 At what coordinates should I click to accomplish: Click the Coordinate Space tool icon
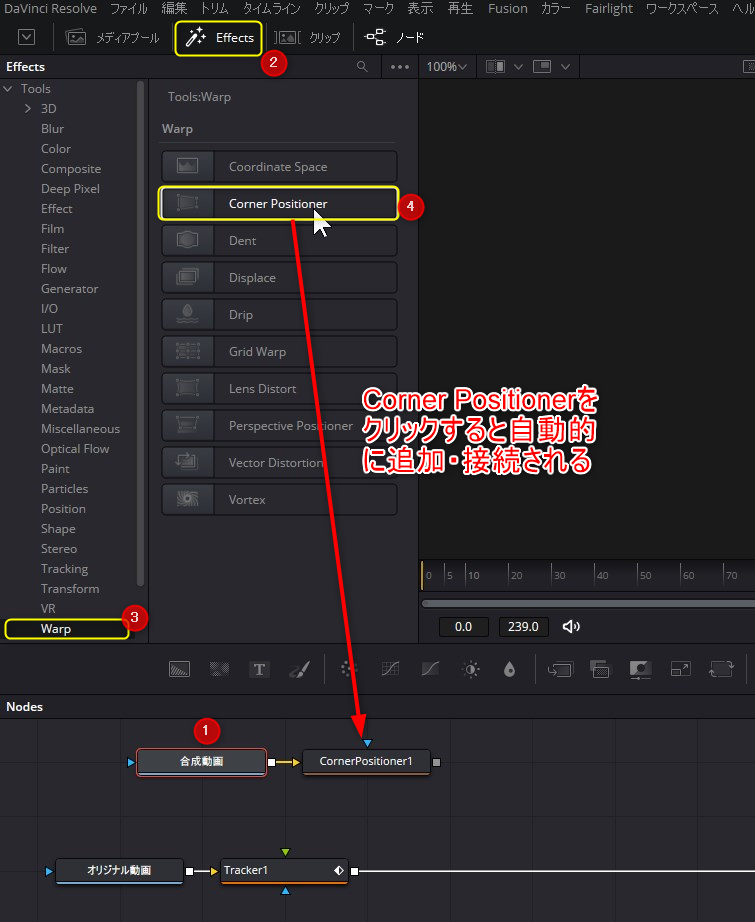pos(188,166)
